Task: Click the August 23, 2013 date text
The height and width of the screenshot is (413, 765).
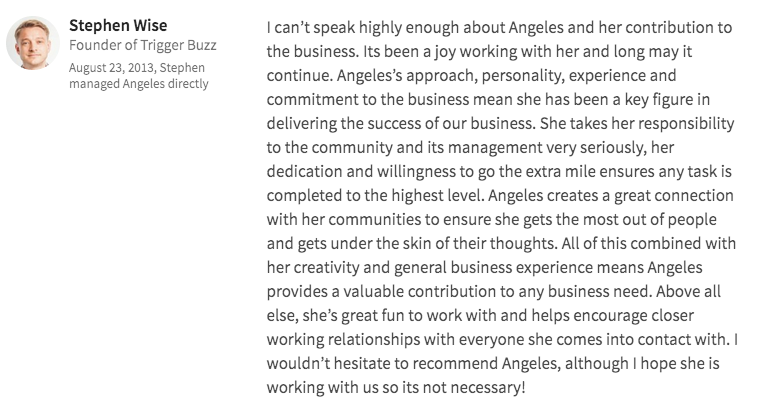Action: [111, 68]
